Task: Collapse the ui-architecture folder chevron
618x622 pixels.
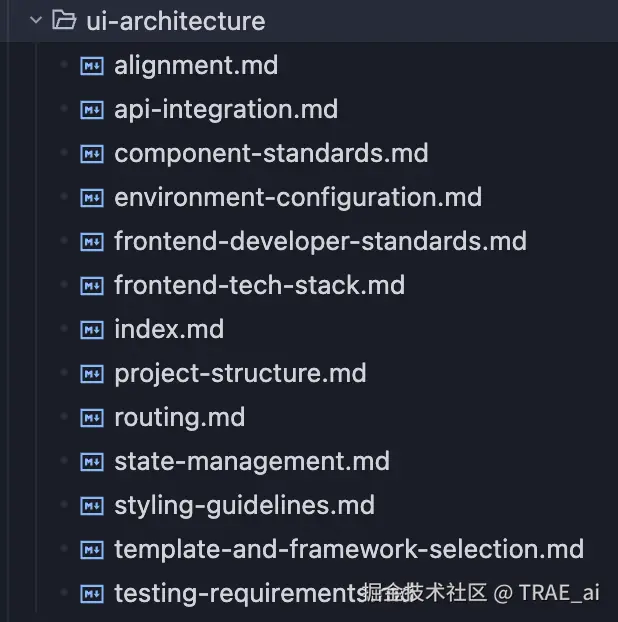Action: 36,20
